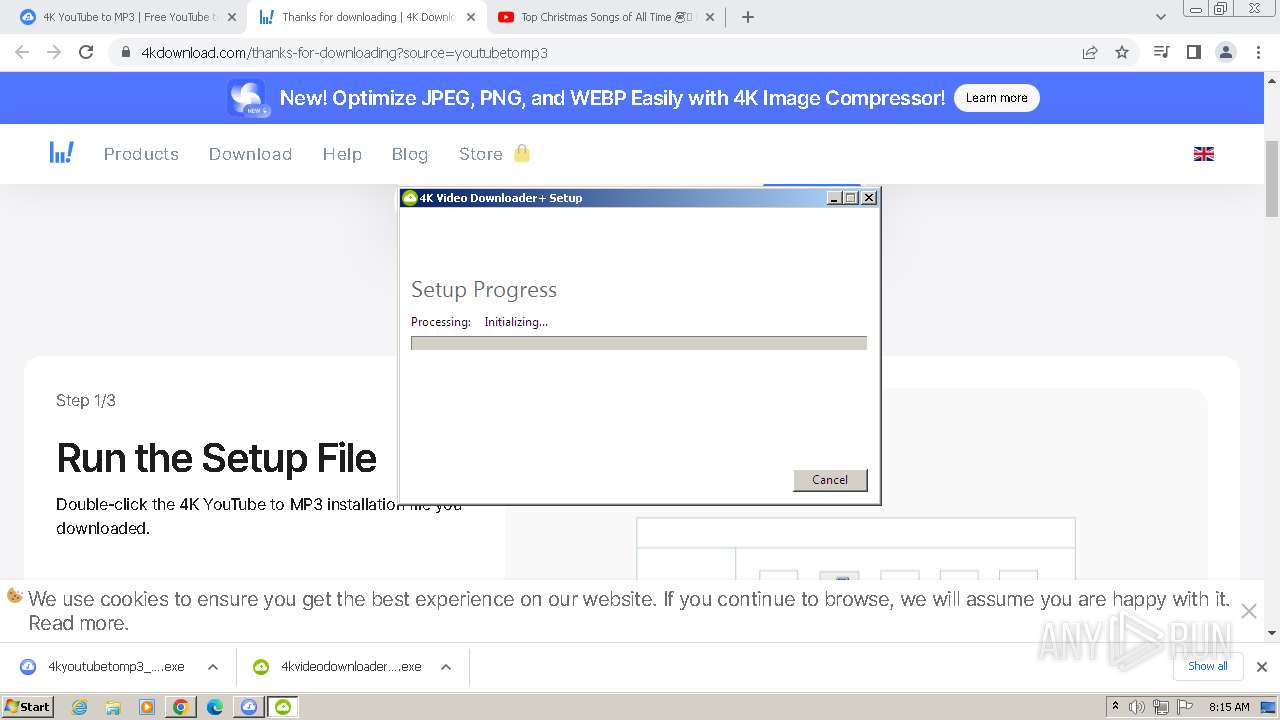Click Learn more in banner
The height and width of the screenshot is (720, 1280).
coord(996,98)
